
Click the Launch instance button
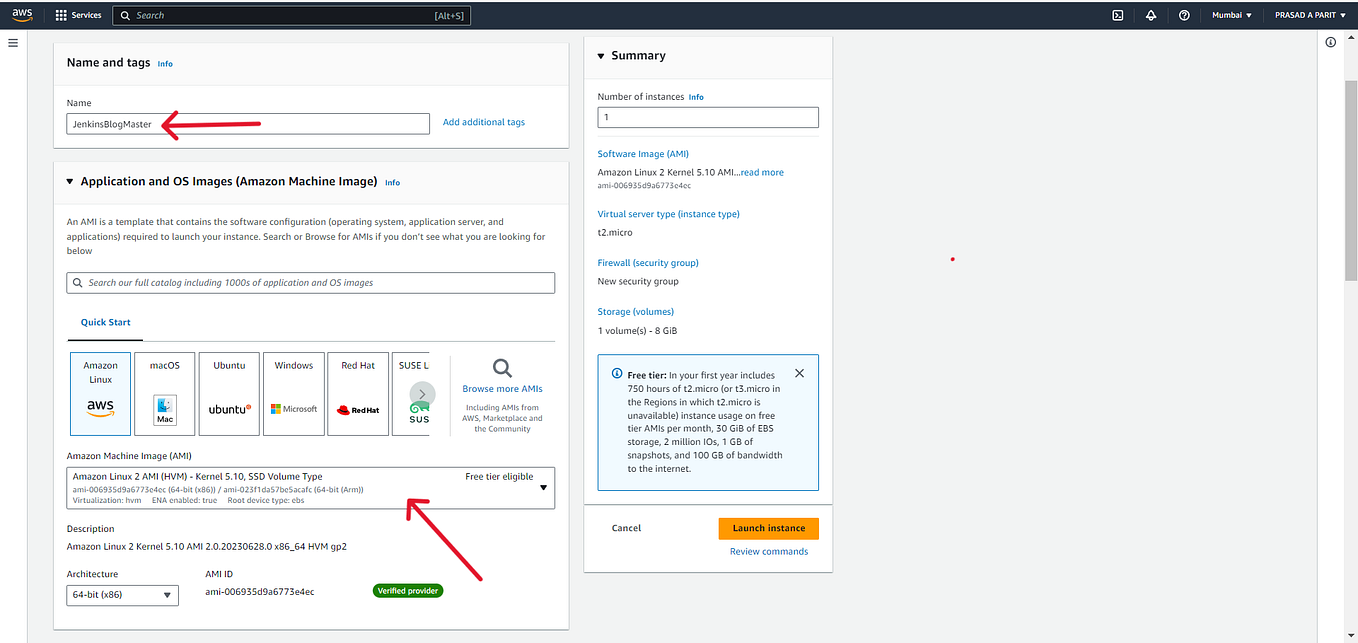click(x=769, y=528)
